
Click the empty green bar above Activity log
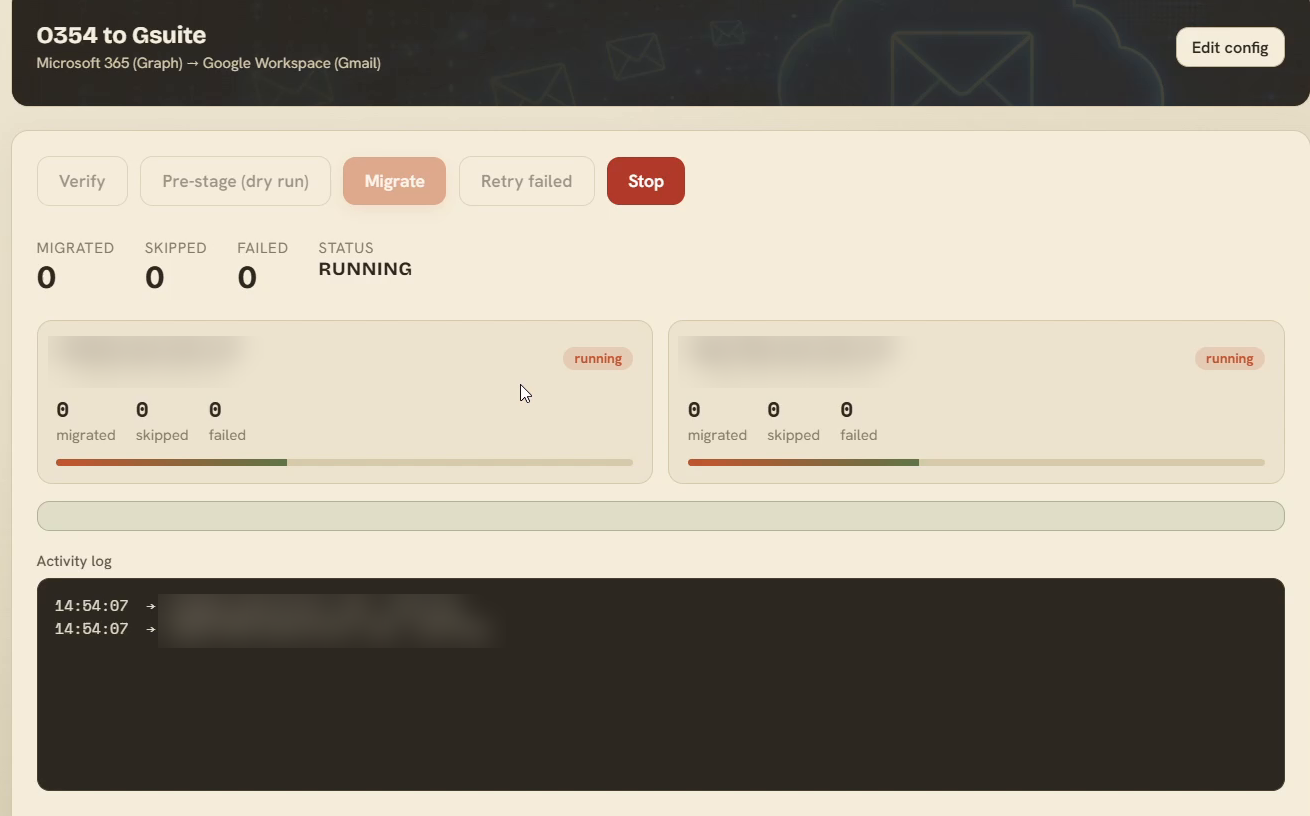pos(660,516)
